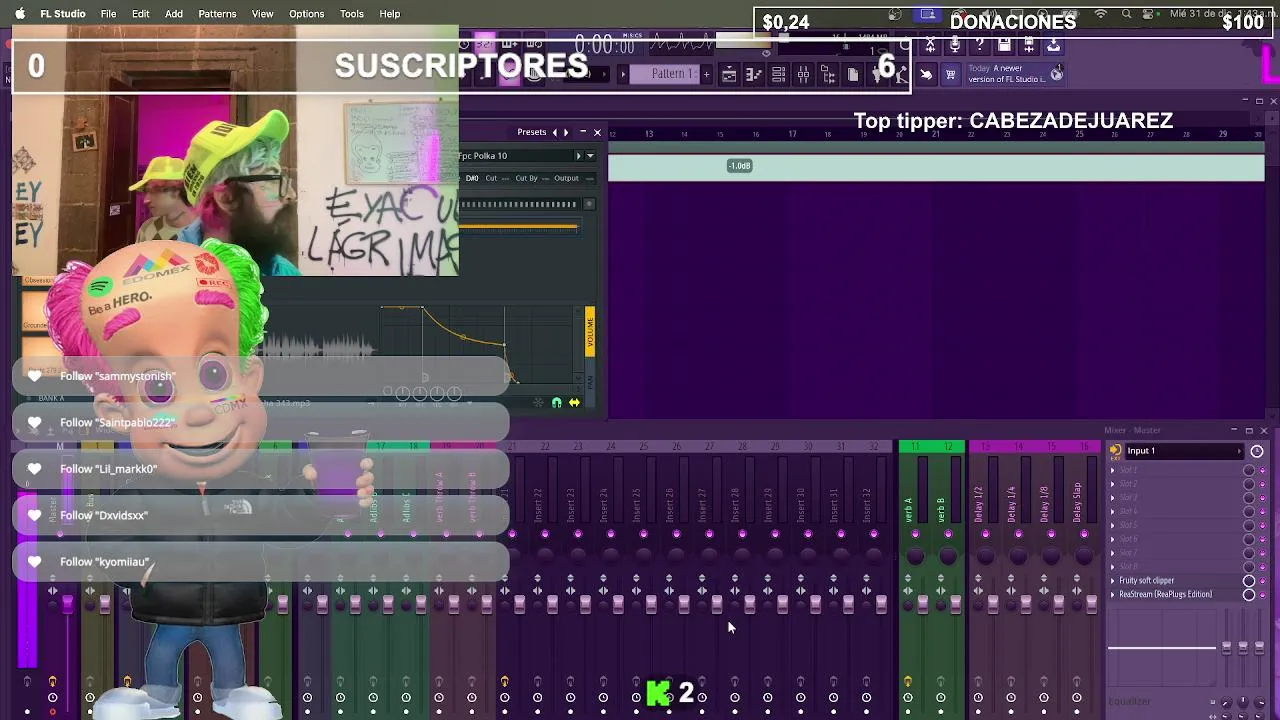Open the Playlist view from the toolbar

[x=729, y=74]
